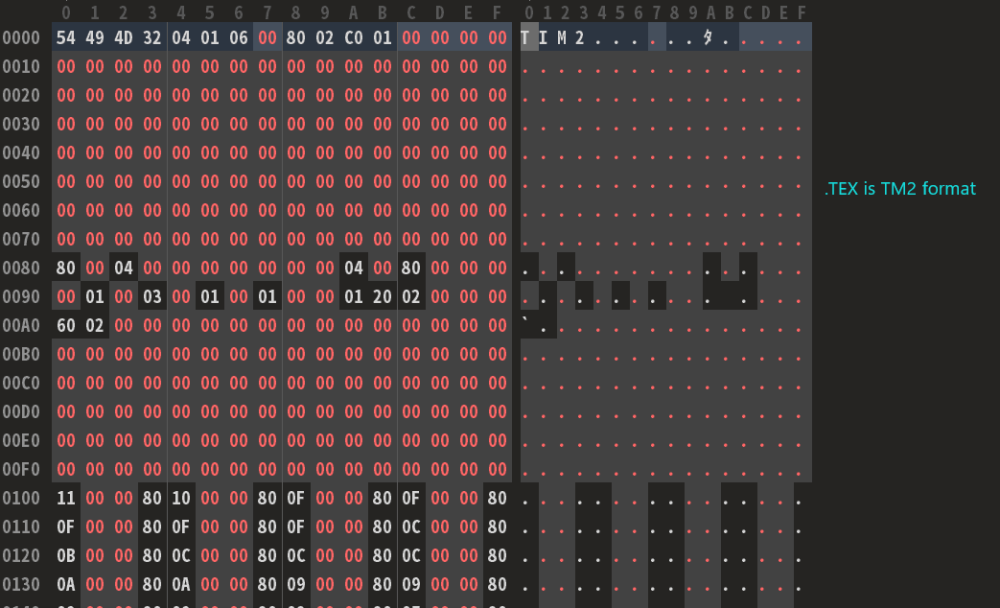Image resolution: width=1000 pixels, height=608 pixels.
Task: Click ASCII character 2 in row 0000
Action: click(x=580, y=38)
